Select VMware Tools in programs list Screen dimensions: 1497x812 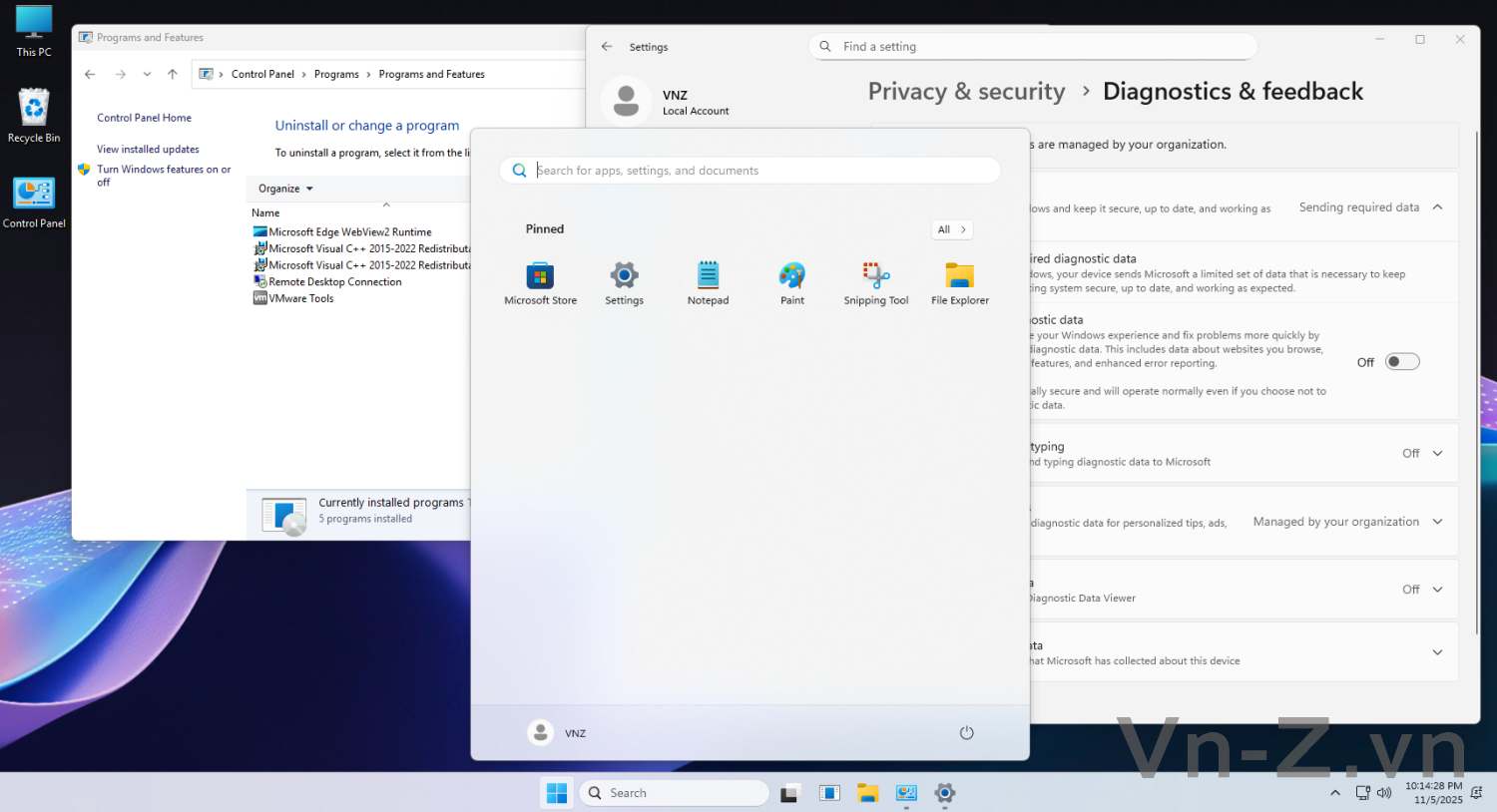point(301,298)
